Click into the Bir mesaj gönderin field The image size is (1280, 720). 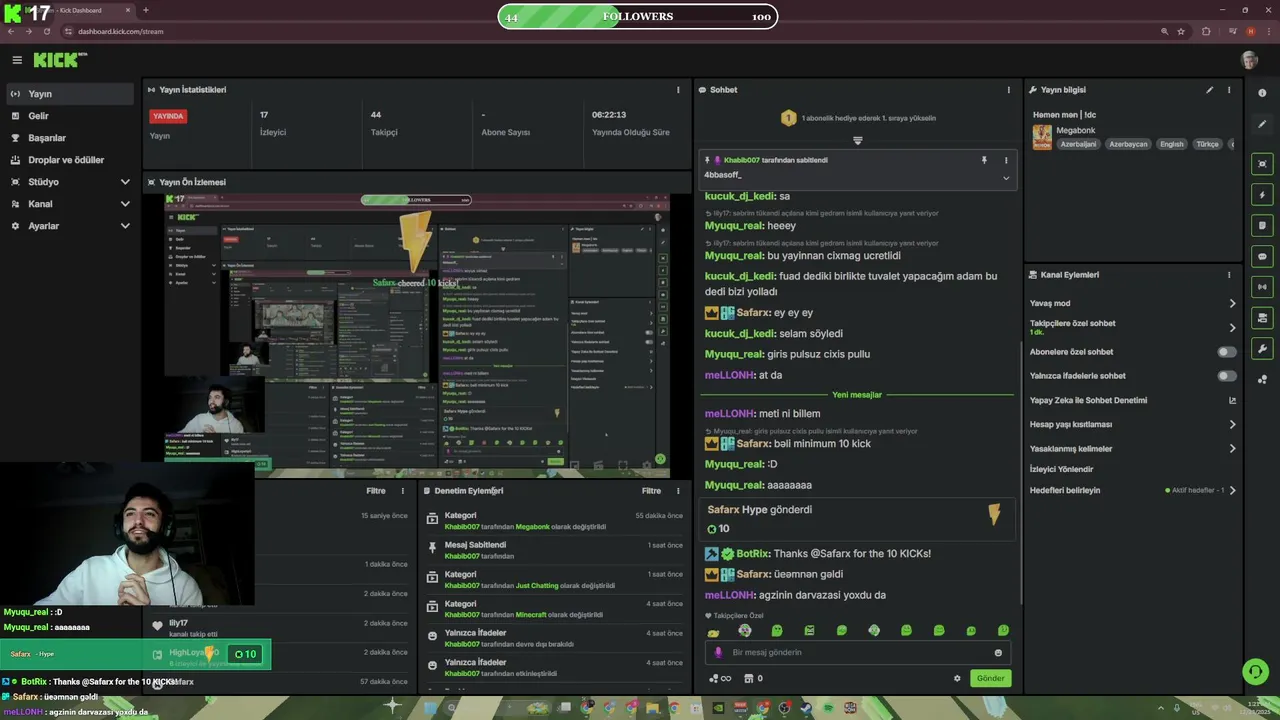(858, 653)
